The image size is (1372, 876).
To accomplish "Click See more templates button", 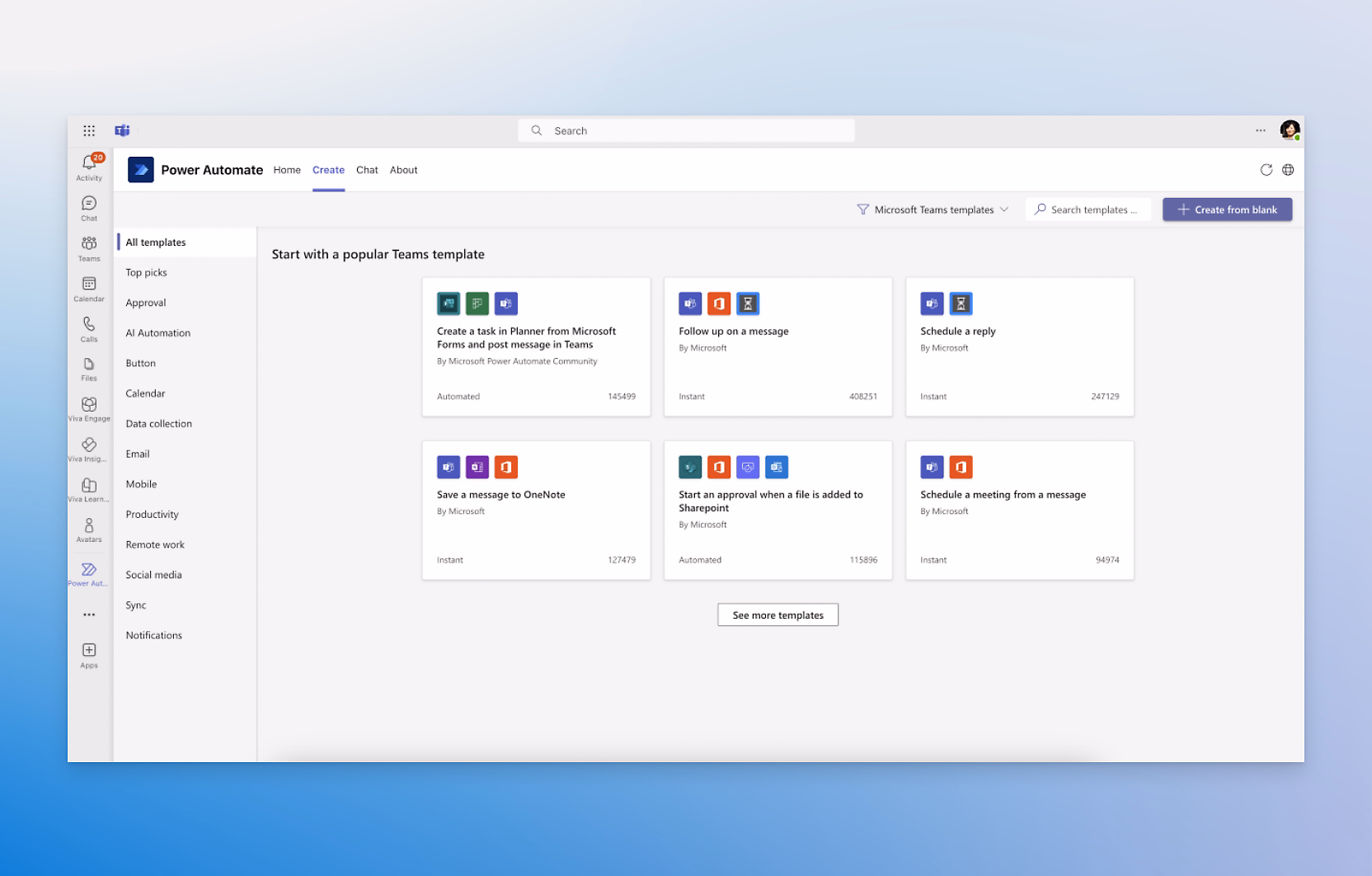I will [x=778, y=615].
